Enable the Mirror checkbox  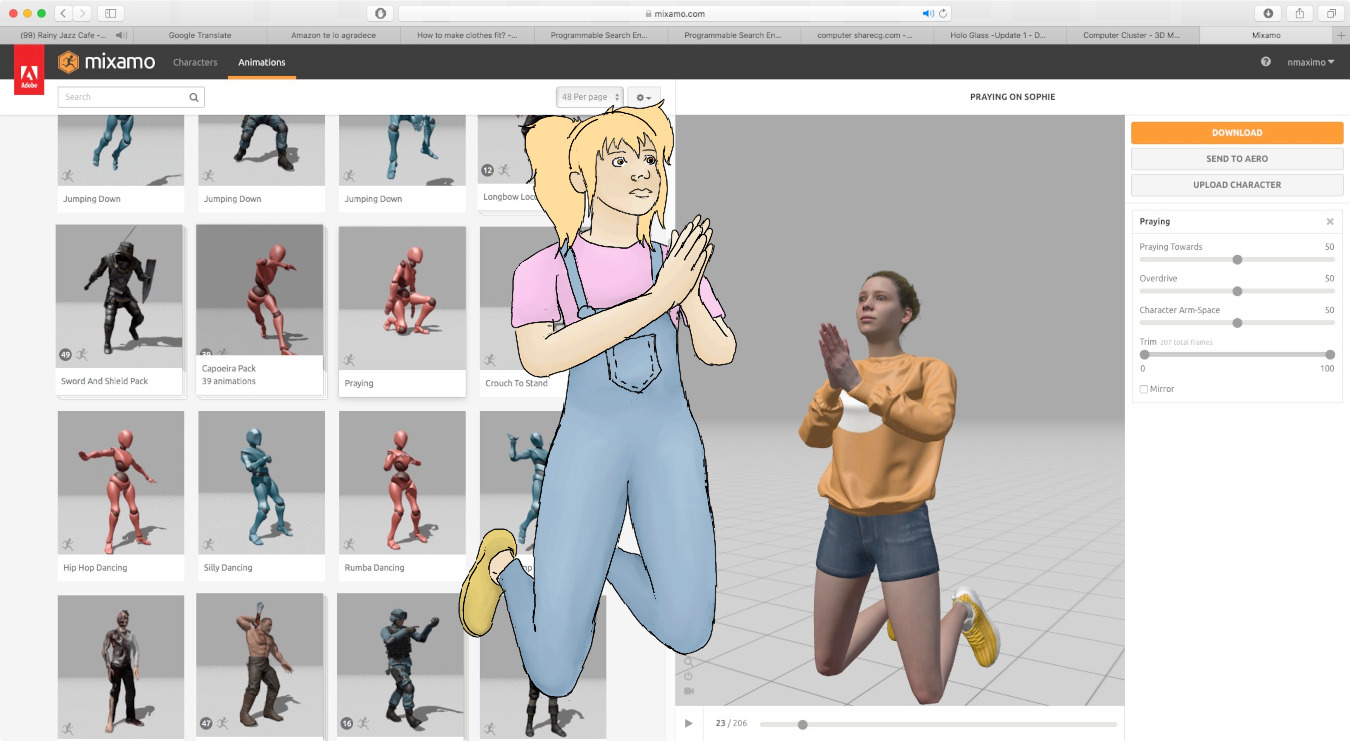pyautogui.click(x=1144, y=389)
